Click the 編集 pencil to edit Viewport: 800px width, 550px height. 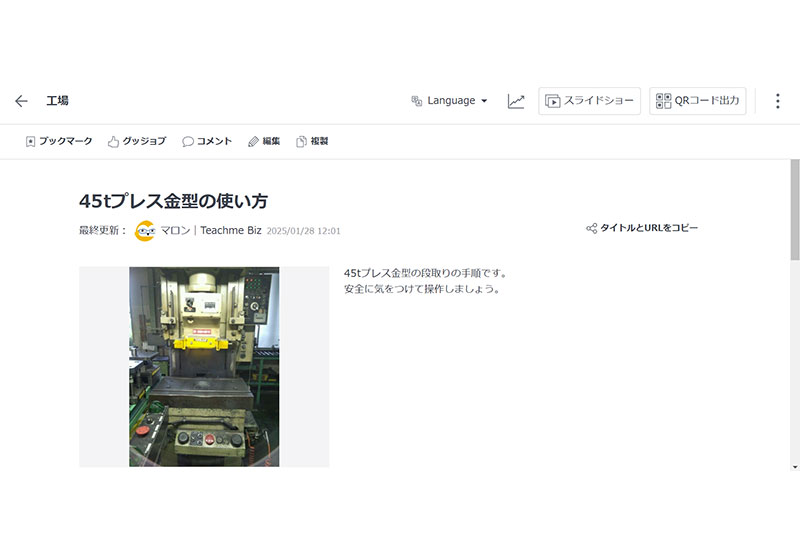pos(264,142)
